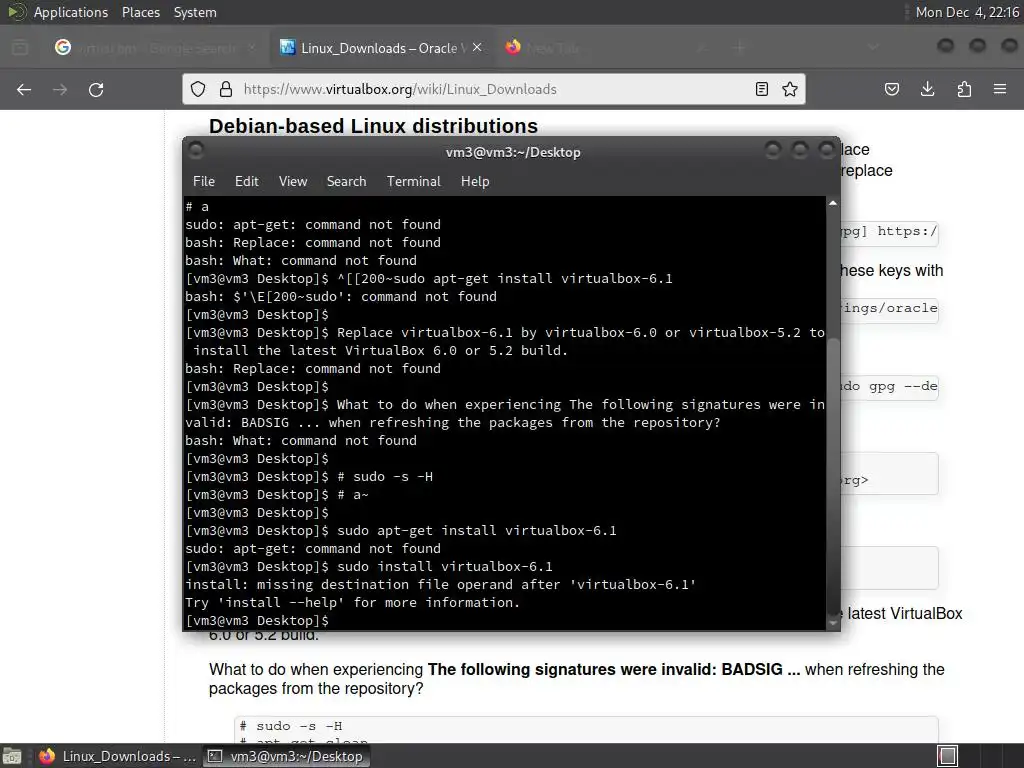The height and width of the screenshot is (768, 1024).
Task: Switch to the Google Search tab
Action: (155, 48)
